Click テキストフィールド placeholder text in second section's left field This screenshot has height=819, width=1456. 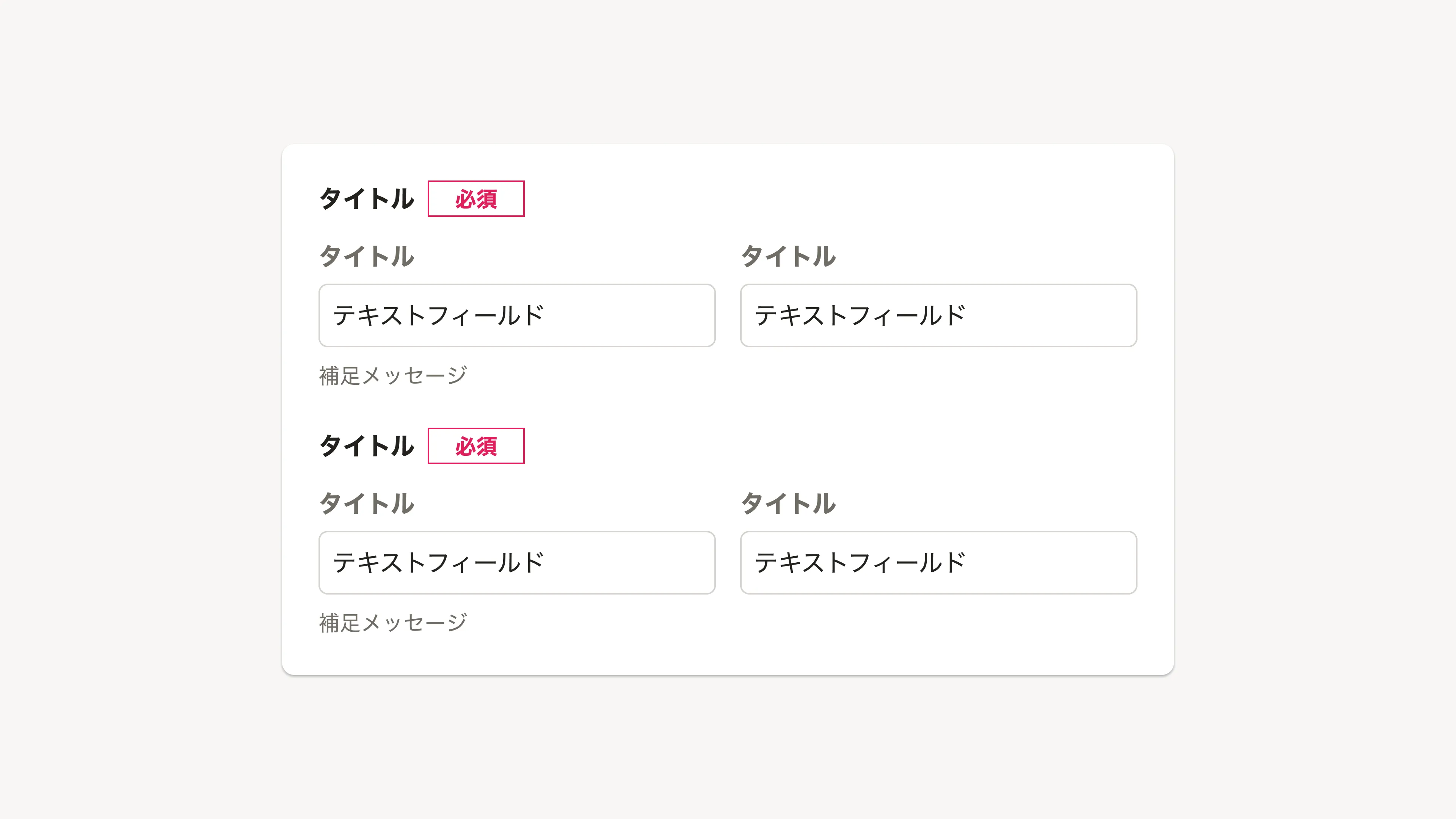(x=438, y=562)
